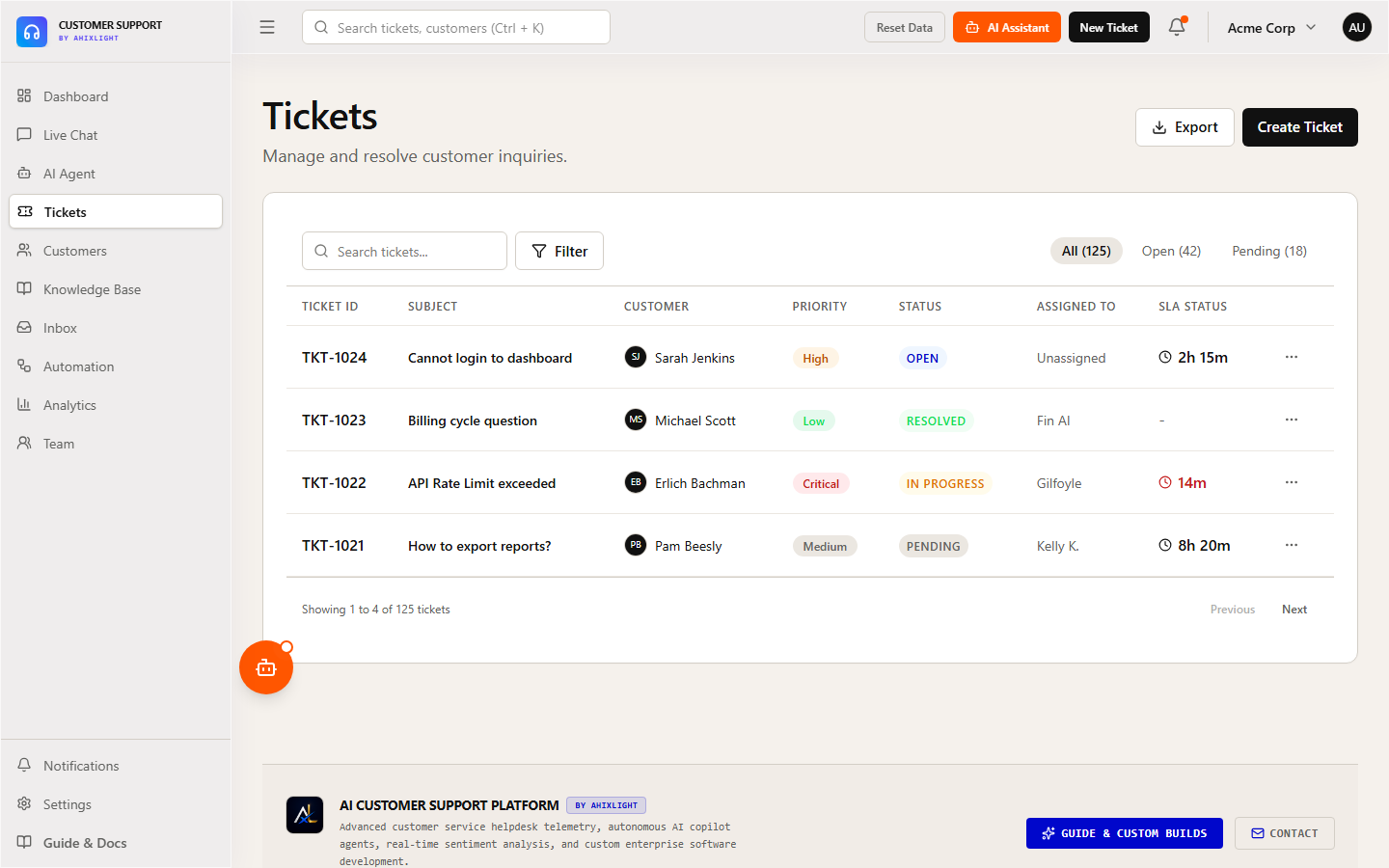Open Team page in sidebar

(x=116, y=444)
